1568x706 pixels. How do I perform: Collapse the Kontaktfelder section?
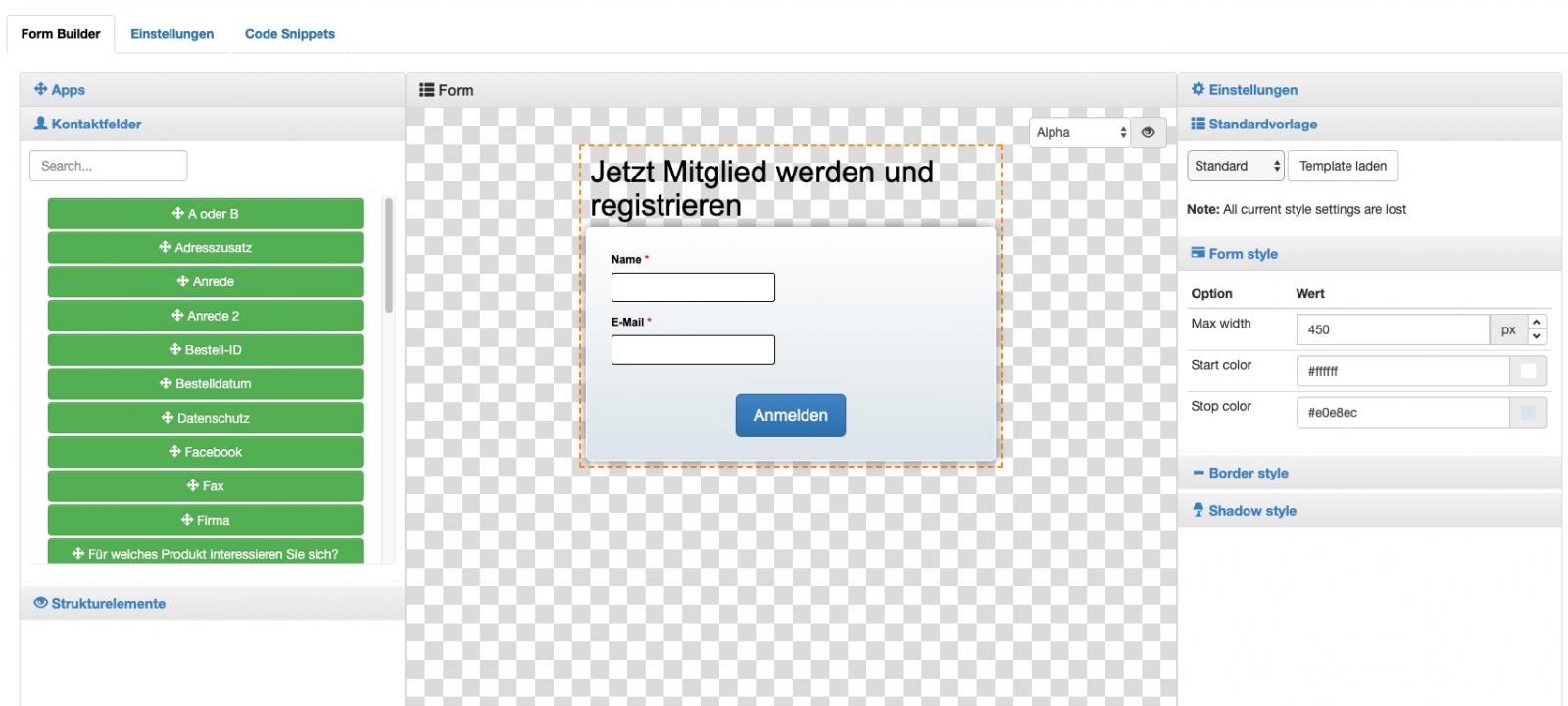212,124
